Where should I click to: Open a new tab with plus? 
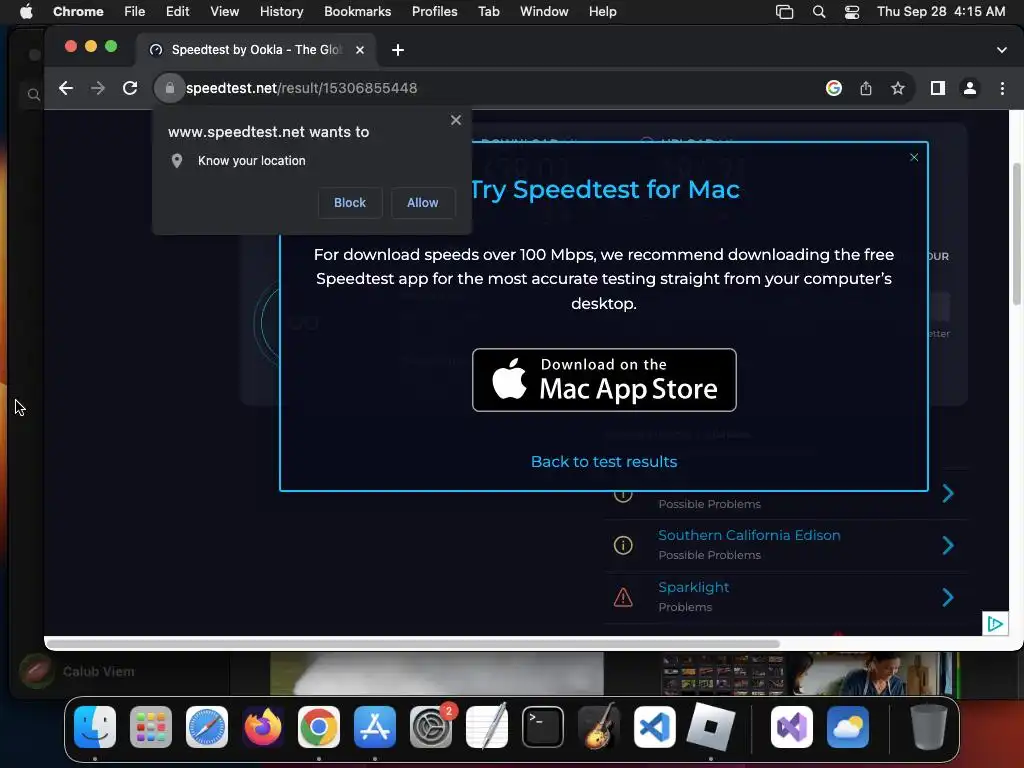coord(398,50)
